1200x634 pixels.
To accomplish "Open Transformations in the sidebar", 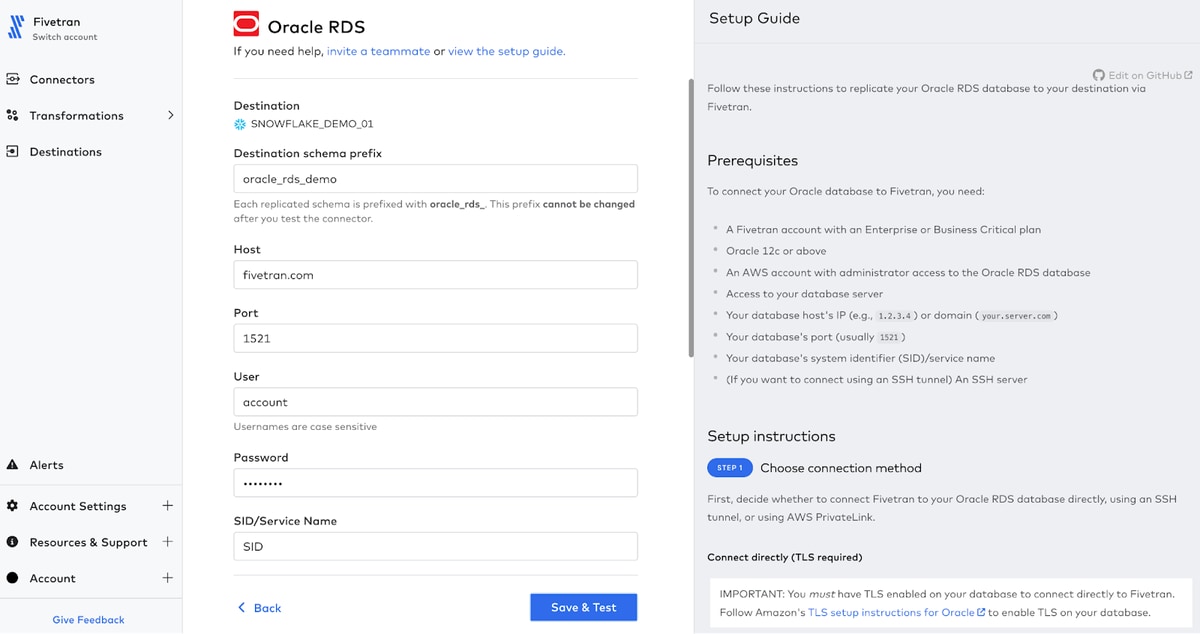I will tap(77, 116).
